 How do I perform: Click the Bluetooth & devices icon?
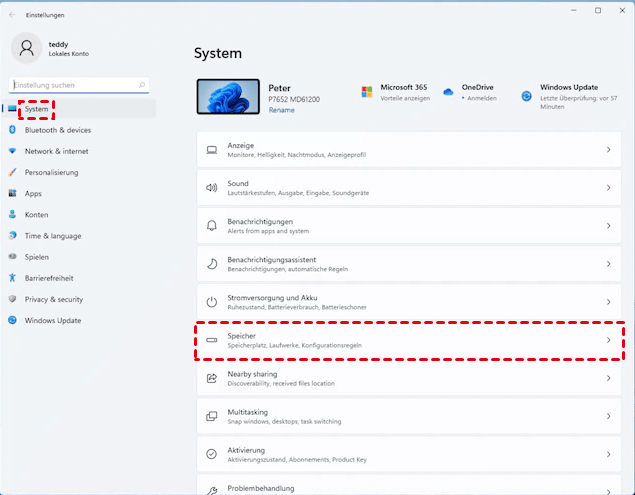[x=13, y=130]
